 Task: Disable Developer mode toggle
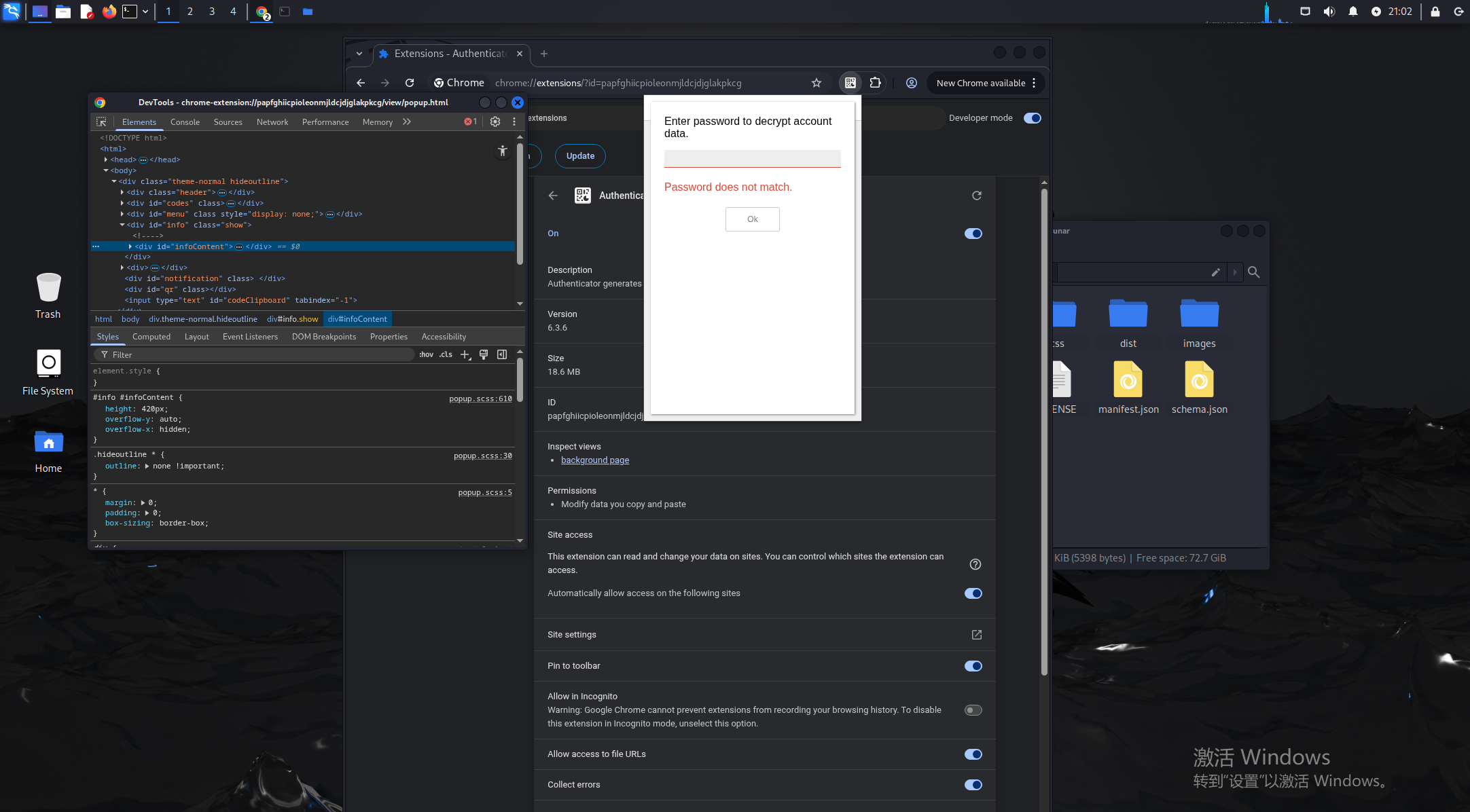[x=1032, y=118]
